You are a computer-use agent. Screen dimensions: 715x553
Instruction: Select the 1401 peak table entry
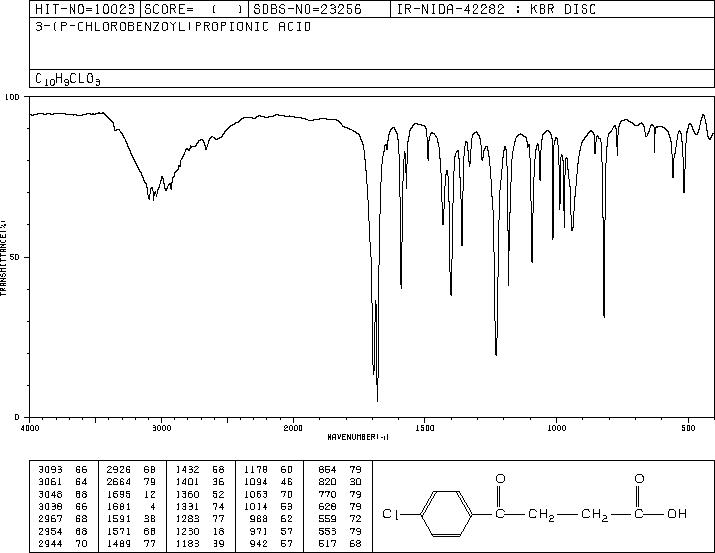[x=200, y=482]
